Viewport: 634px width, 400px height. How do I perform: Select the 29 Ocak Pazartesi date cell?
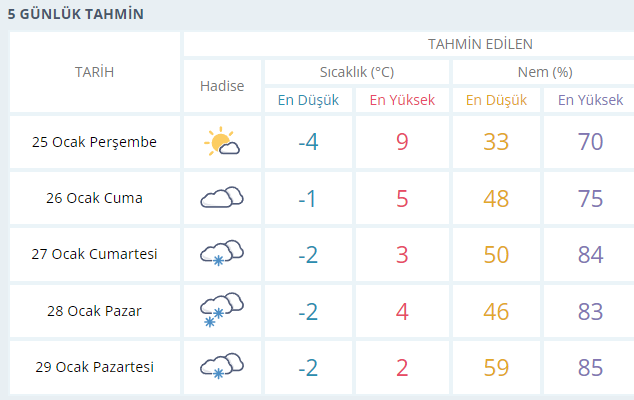click(94, 367)
